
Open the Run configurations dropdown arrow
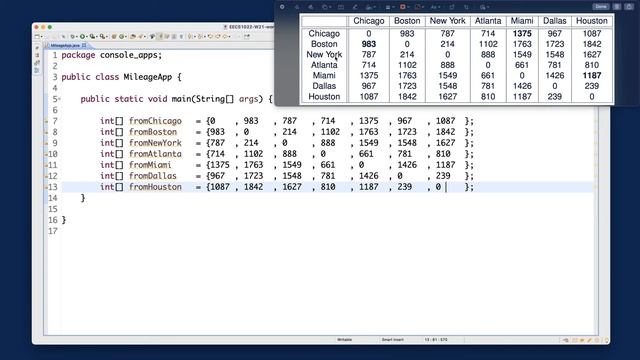point(87,37)
